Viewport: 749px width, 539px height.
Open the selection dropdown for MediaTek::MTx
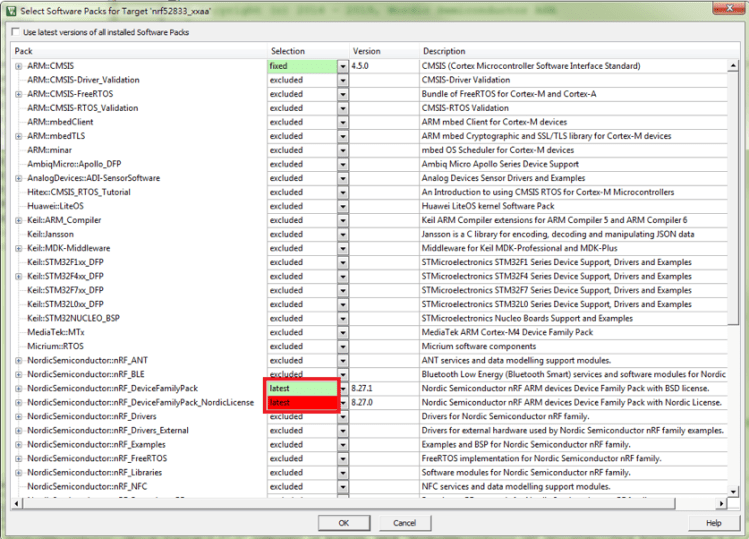[x=343, y=333]
